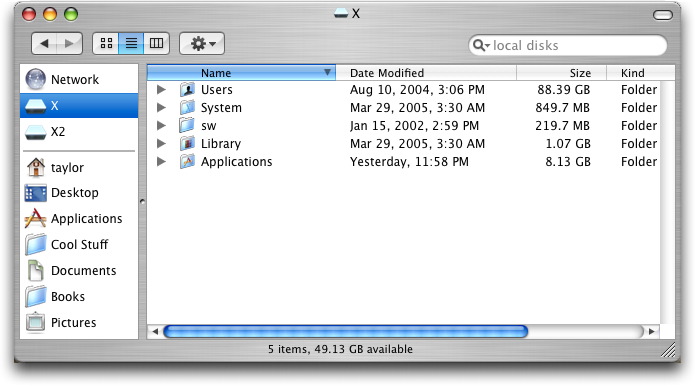The image size is (695, 386).
Task: Select the Library folder icon in list
Action: 187,143
